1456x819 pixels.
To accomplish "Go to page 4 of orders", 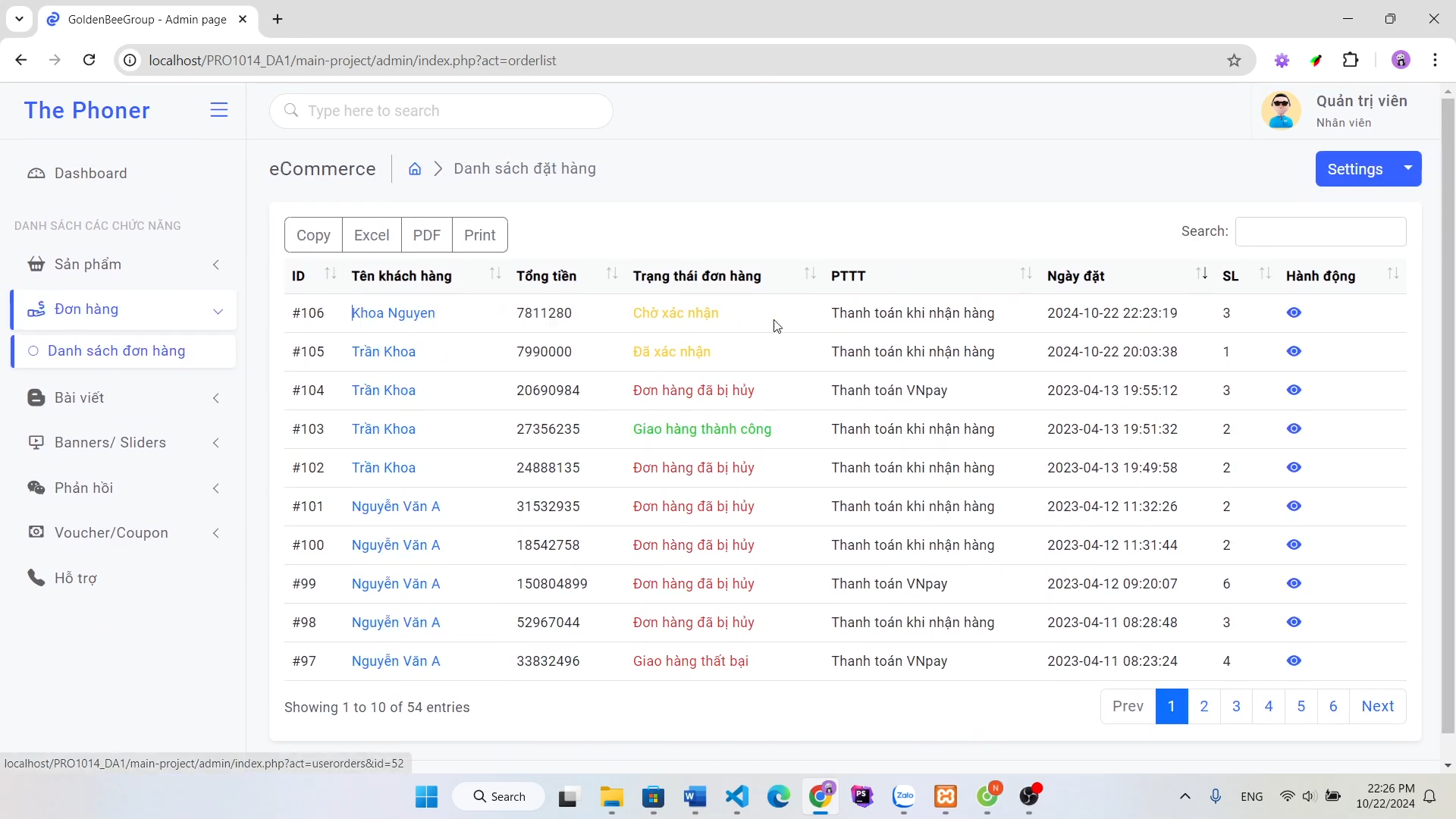I will point(1269,707).
